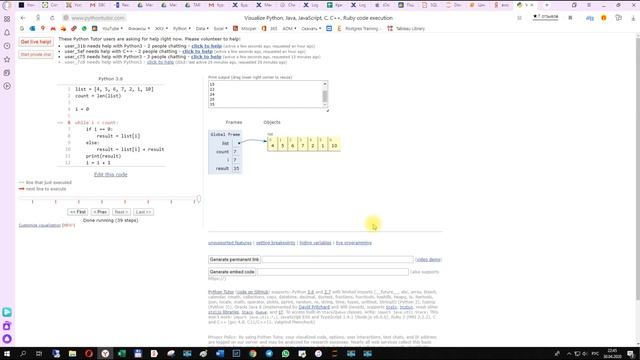Open notifications bell in left sidebar
Image resolution: width=640 pixels, height=360 pixels.
[x=7, y=32]
